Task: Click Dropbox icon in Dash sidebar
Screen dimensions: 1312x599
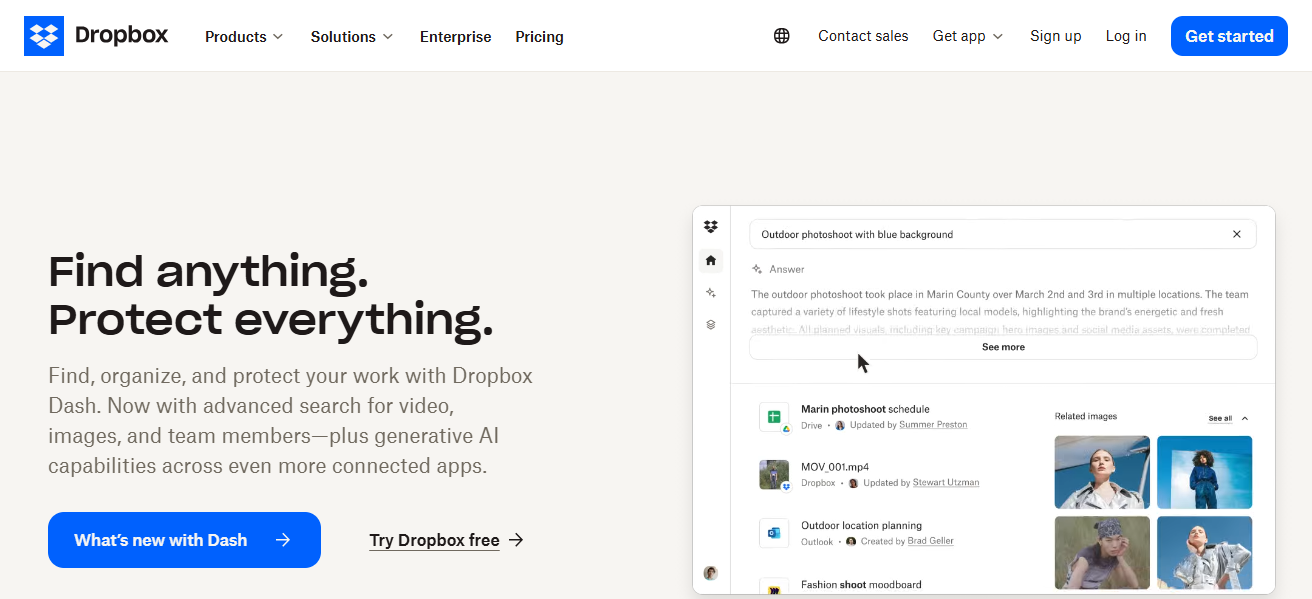Action: pos(711,227)
